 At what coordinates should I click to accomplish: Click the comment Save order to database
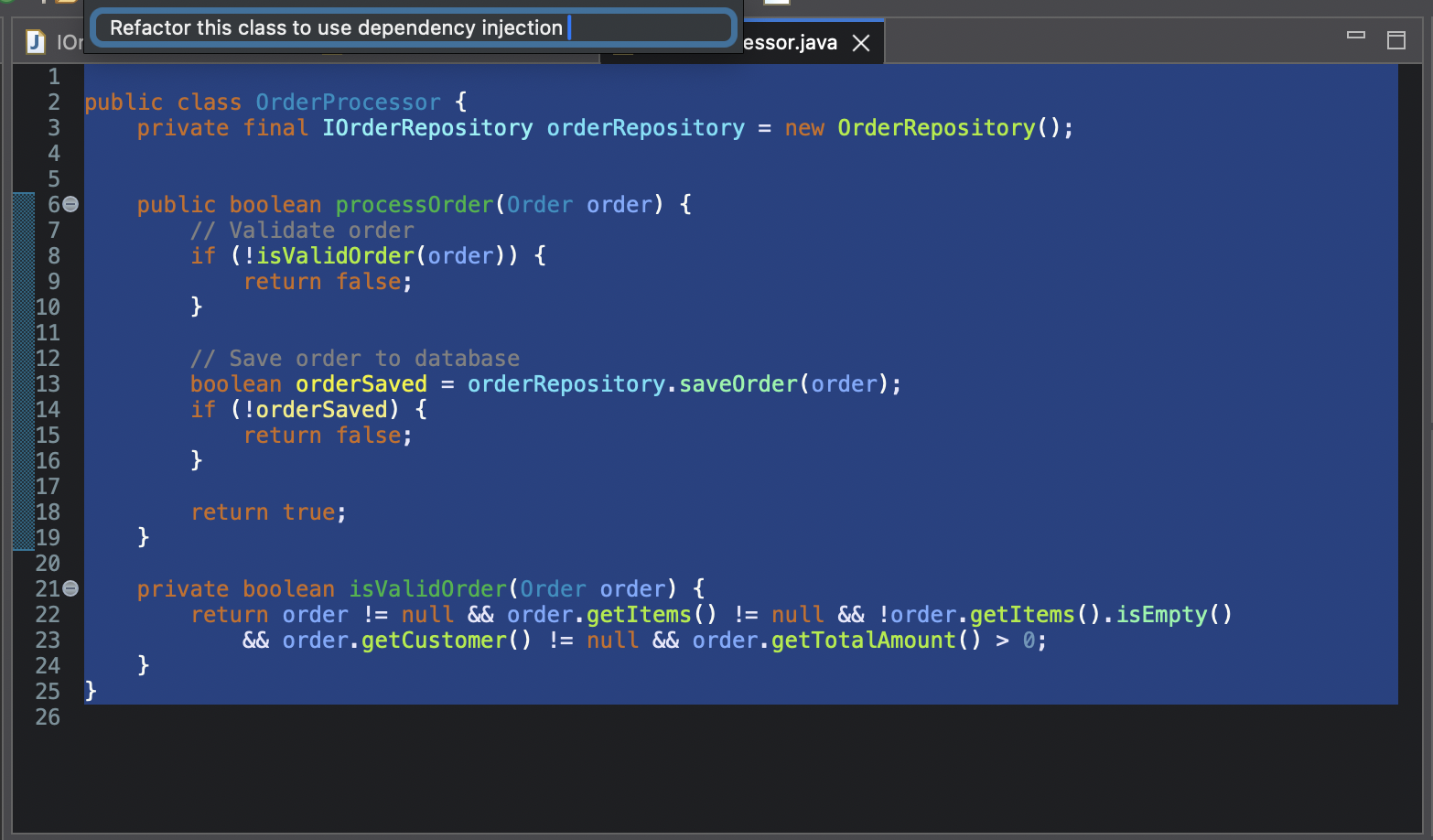point(355,358)
